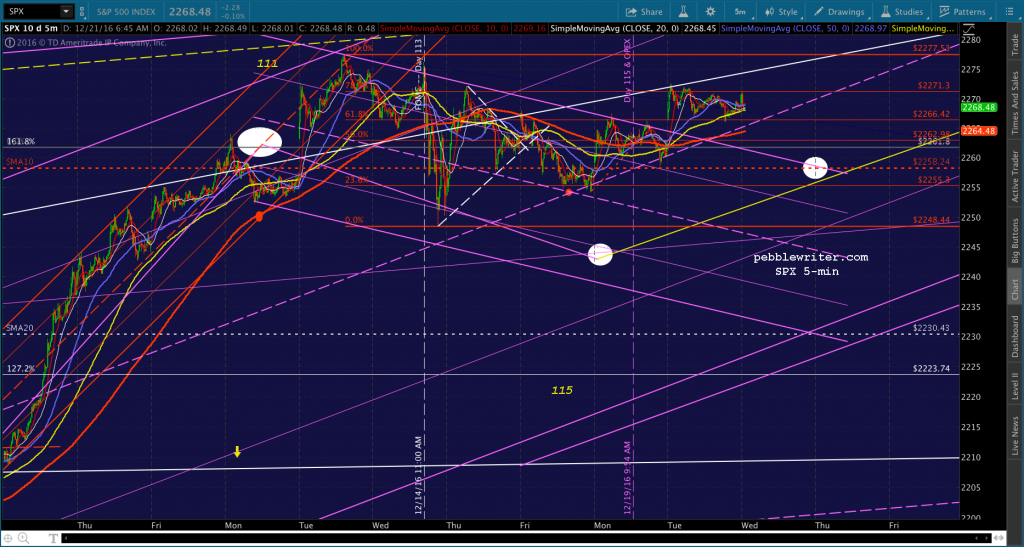Open the flask (thinkScript) icon in the toolbar
1024x547 pixels.
pyautogui.click(x=684, y=12)
